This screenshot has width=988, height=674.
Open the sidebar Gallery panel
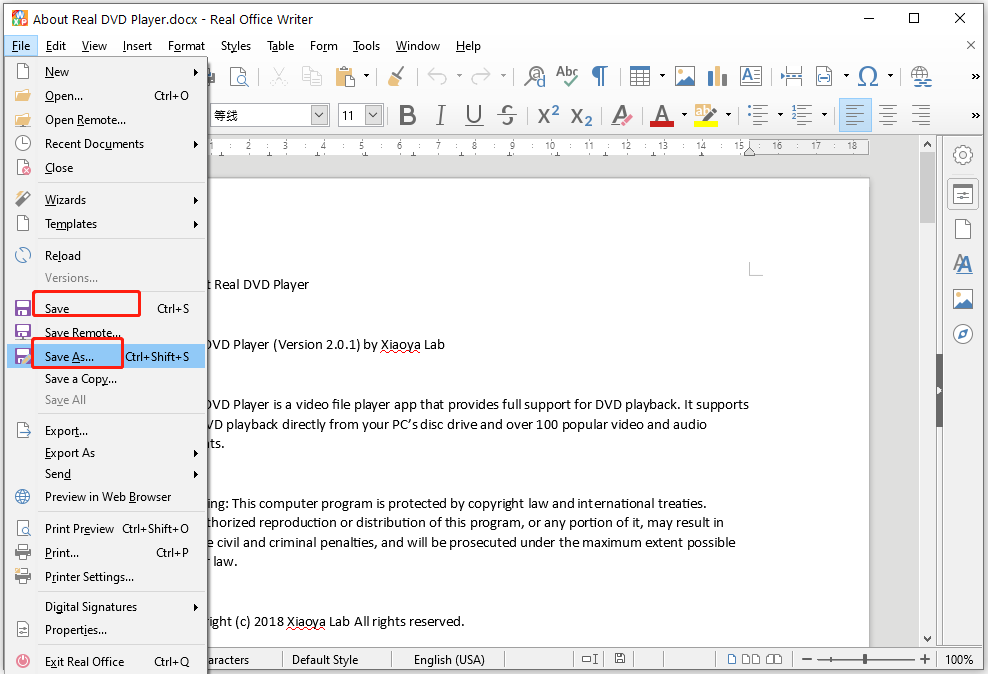(962, 299)
